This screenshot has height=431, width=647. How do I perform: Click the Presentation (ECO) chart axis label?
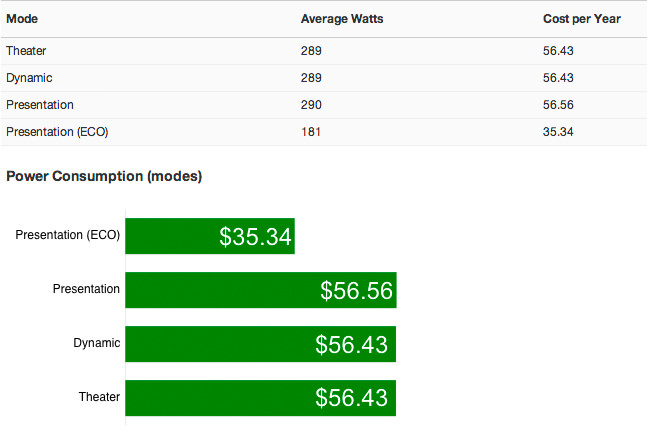(68, 236)
